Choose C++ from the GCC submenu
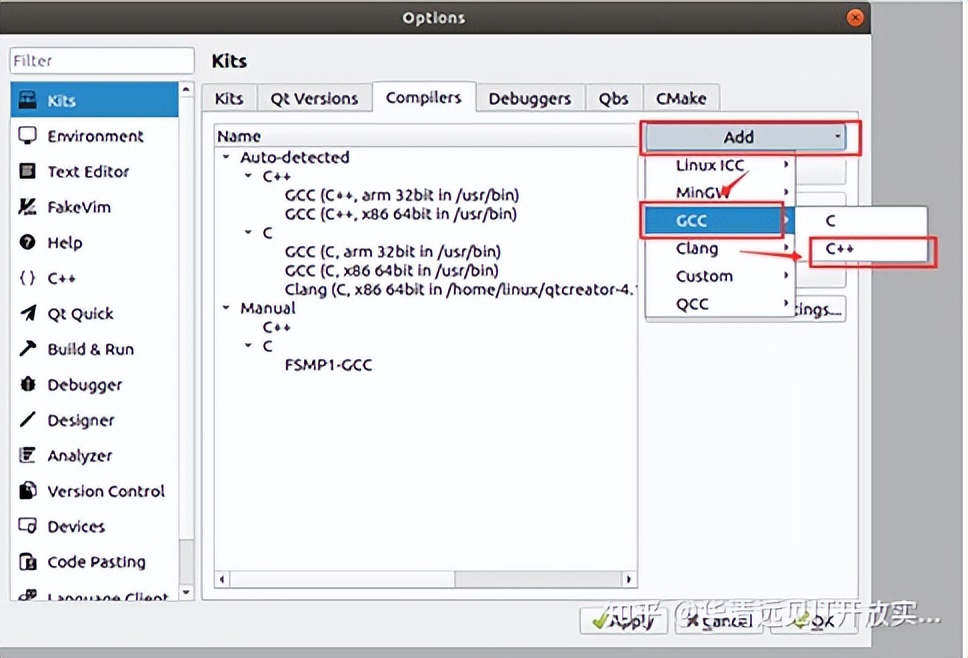The height and width of the screenshot is (658, 968). coord(840,249)
